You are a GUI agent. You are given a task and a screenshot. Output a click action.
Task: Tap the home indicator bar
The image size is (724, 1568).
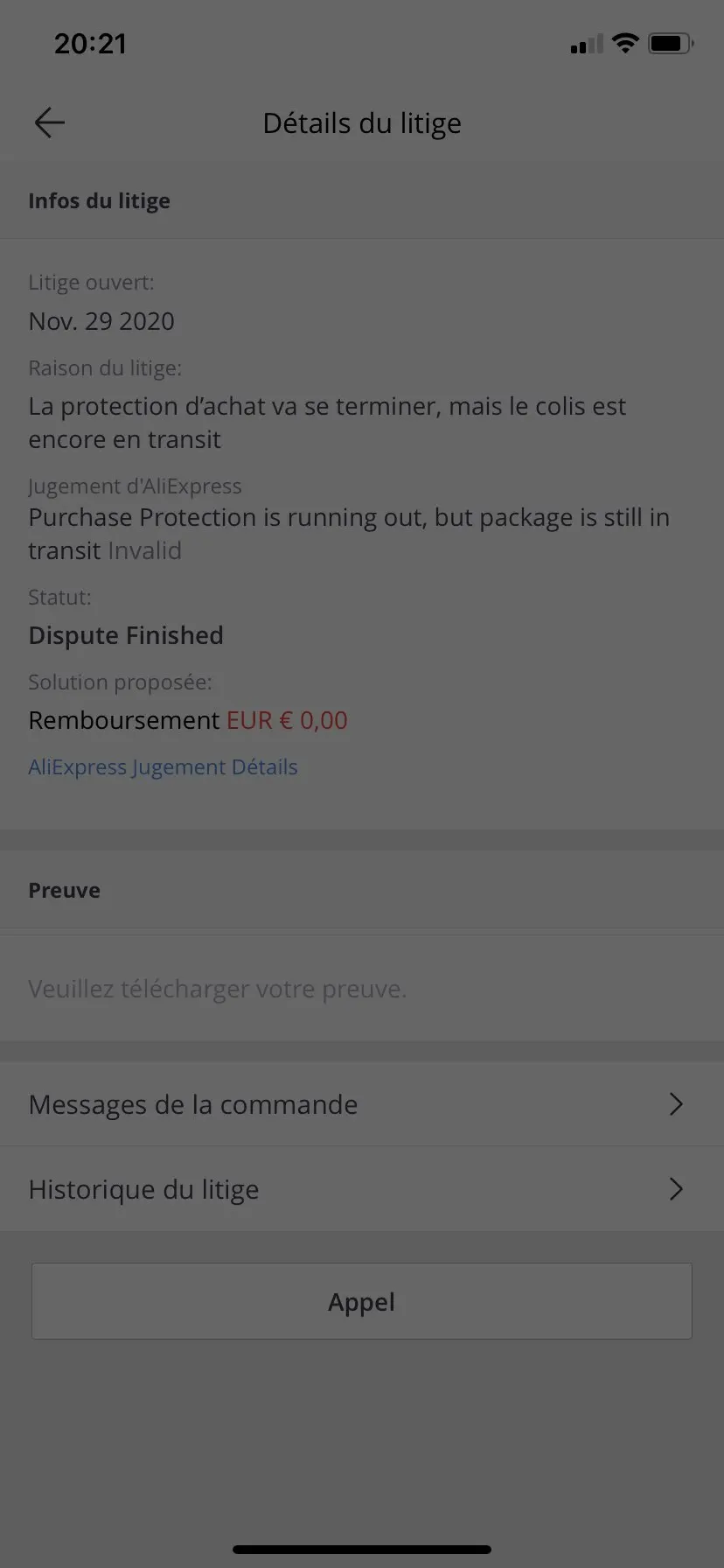point(362,1549)
